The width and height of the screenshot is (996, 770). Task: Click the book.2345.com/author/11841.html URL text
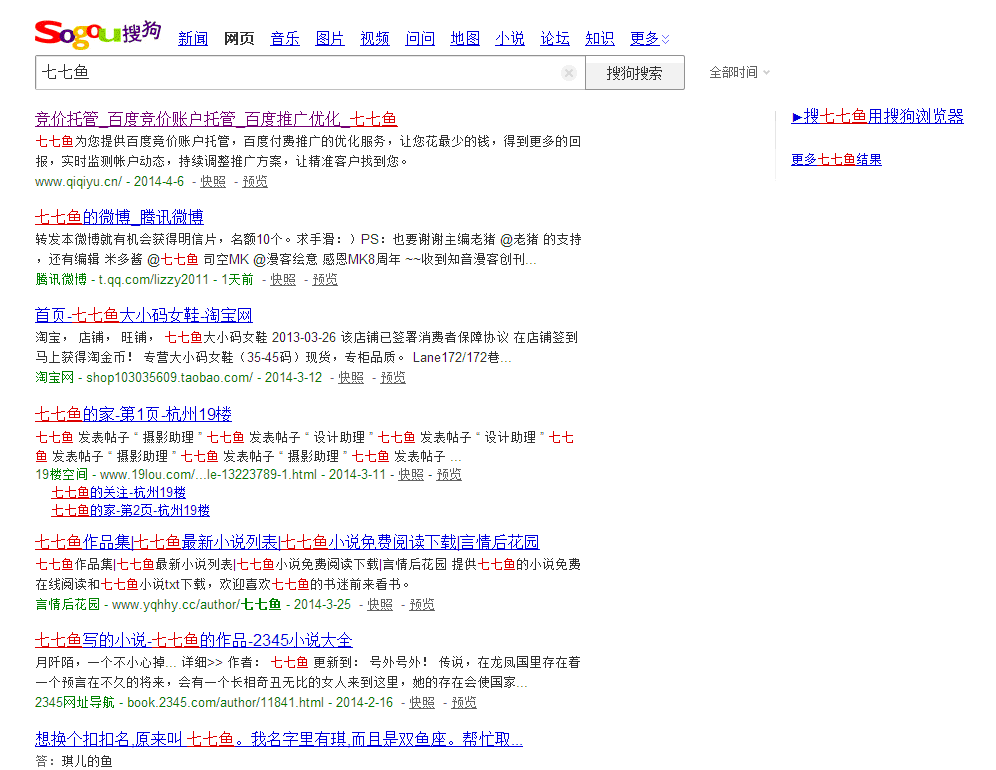point(225,703)
